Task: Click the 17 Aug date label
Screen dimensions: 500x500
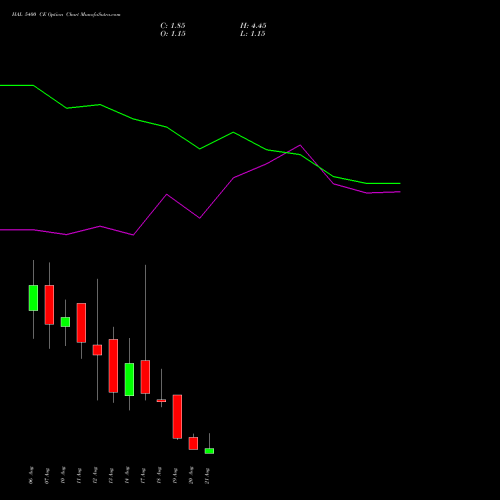Action: (x=143, y=475)
